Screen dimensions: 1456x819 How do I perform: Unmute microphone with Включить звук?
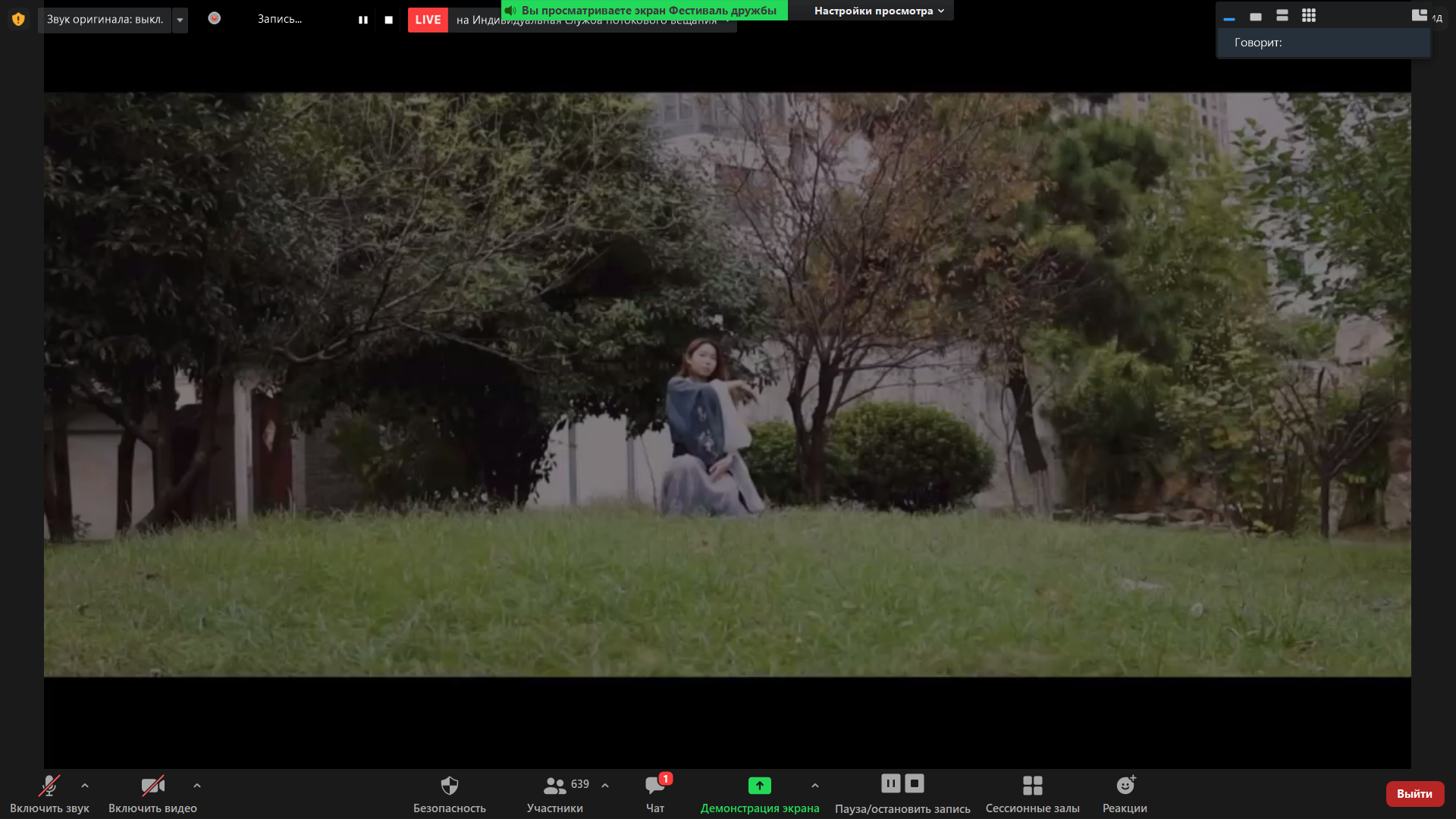[x=49, y=794]
